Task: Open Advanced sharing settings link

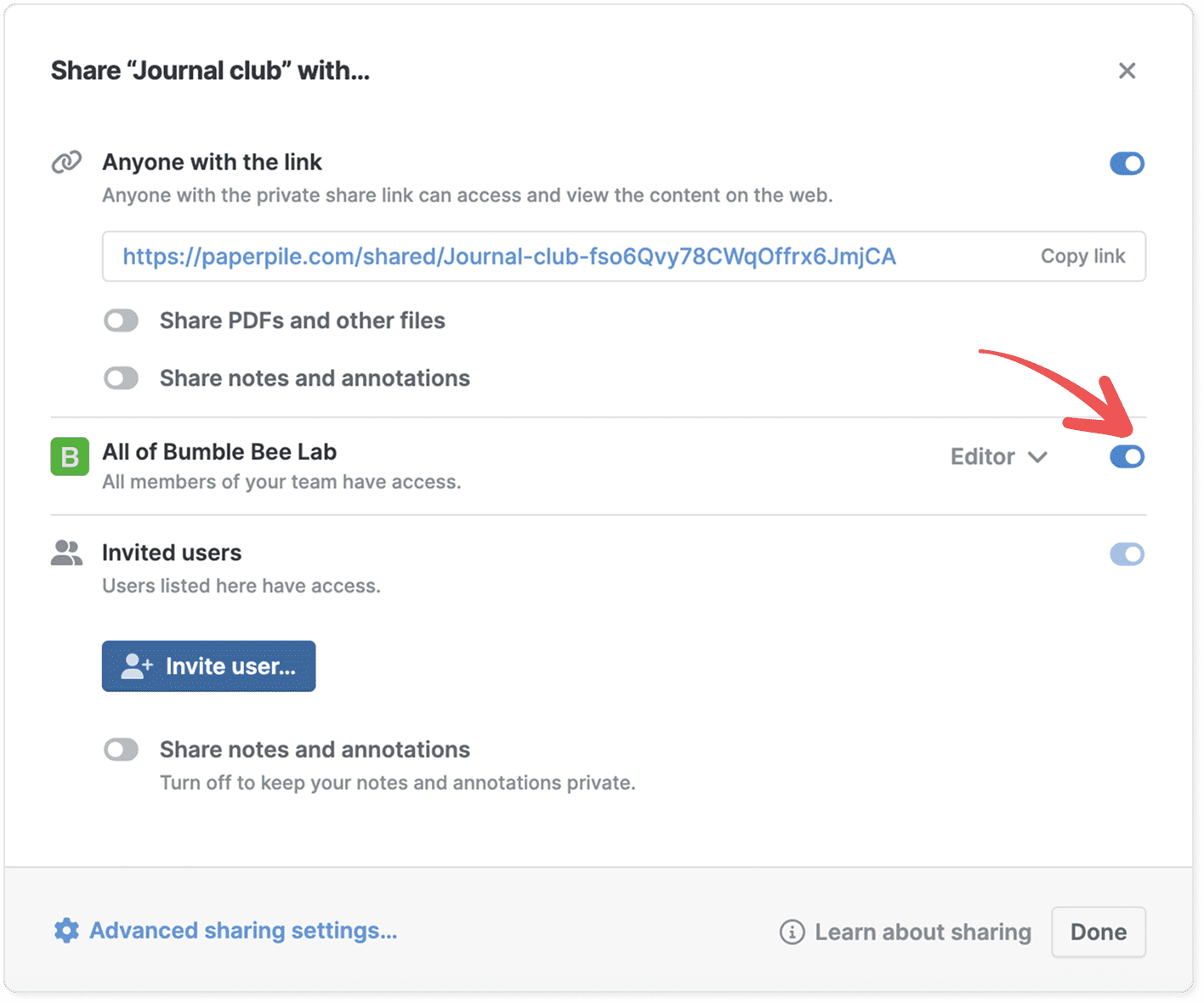Action: click(x=243, y=931)
